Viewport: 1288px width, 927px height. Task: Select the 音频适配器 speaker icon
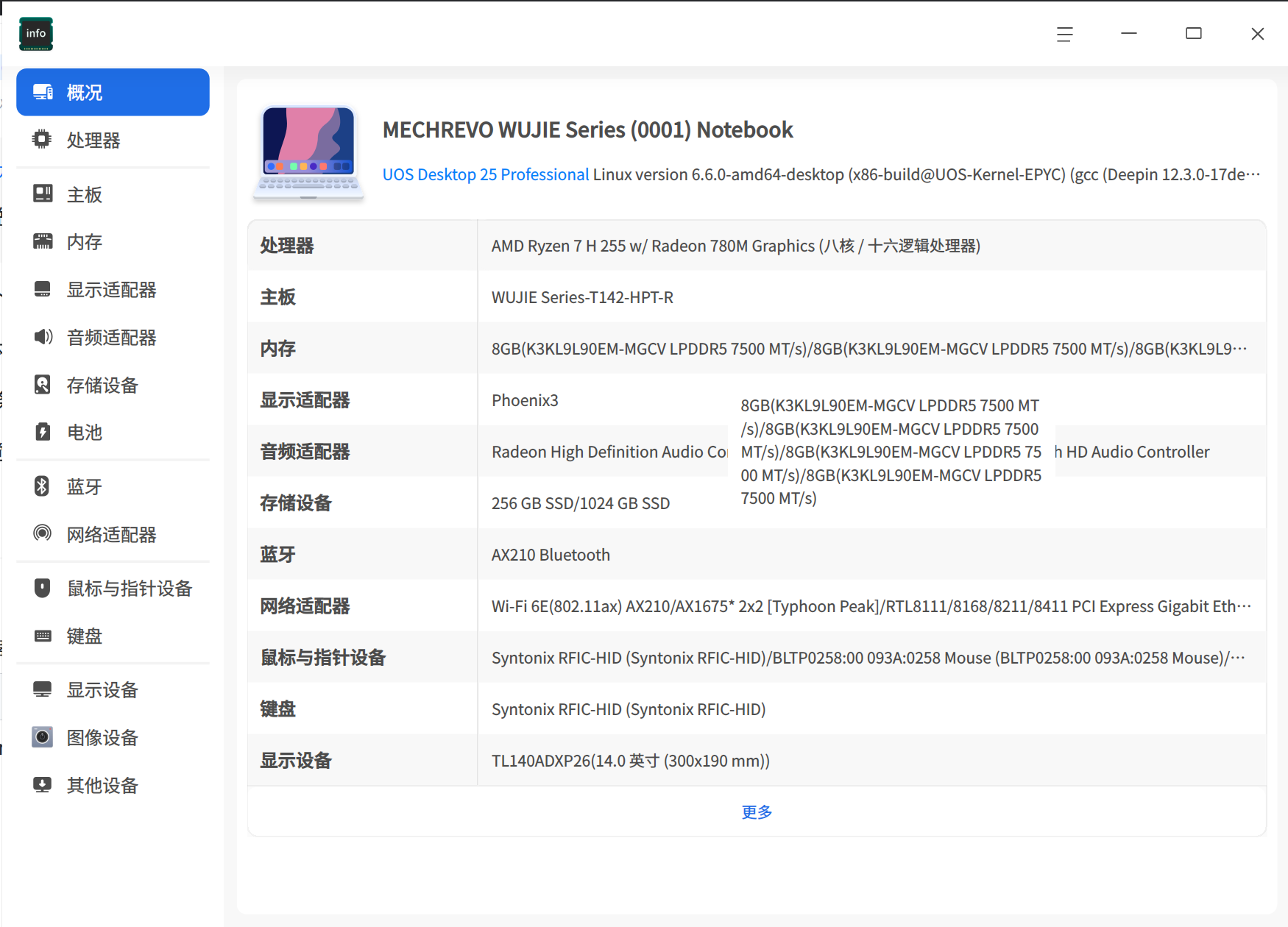[x=43, y=337]
